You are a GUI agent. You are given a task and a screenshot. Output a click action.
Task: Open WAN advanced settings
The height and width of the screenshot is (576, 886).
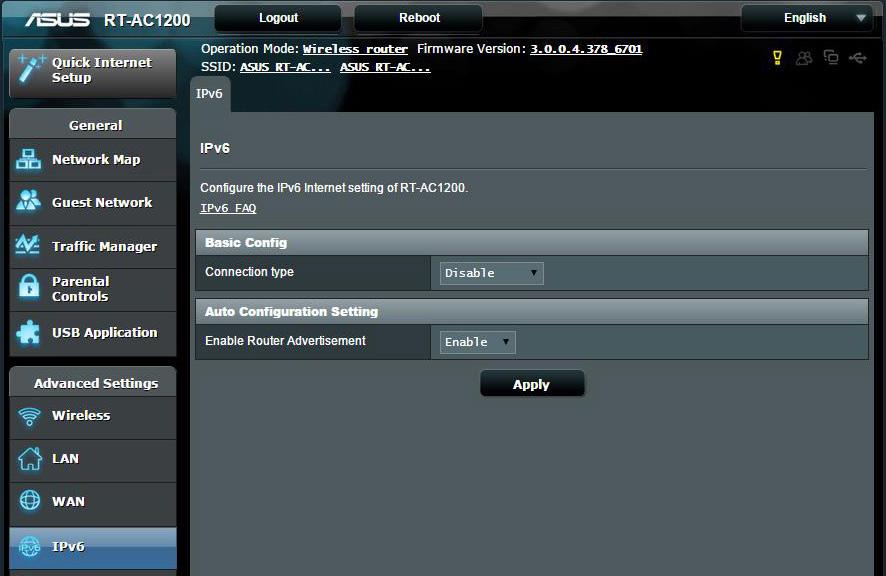tap(93, 504)
